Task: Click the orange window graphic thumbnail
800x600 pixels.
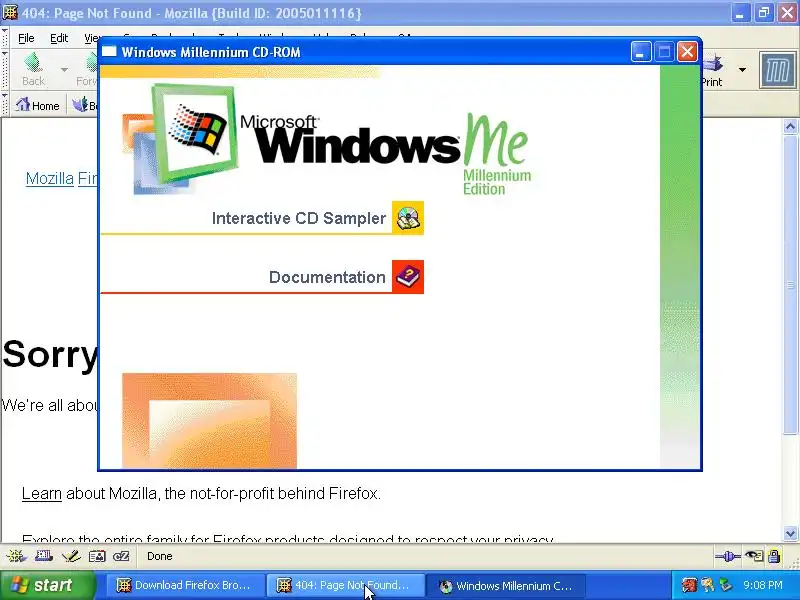Action: (x=209, y=420)
